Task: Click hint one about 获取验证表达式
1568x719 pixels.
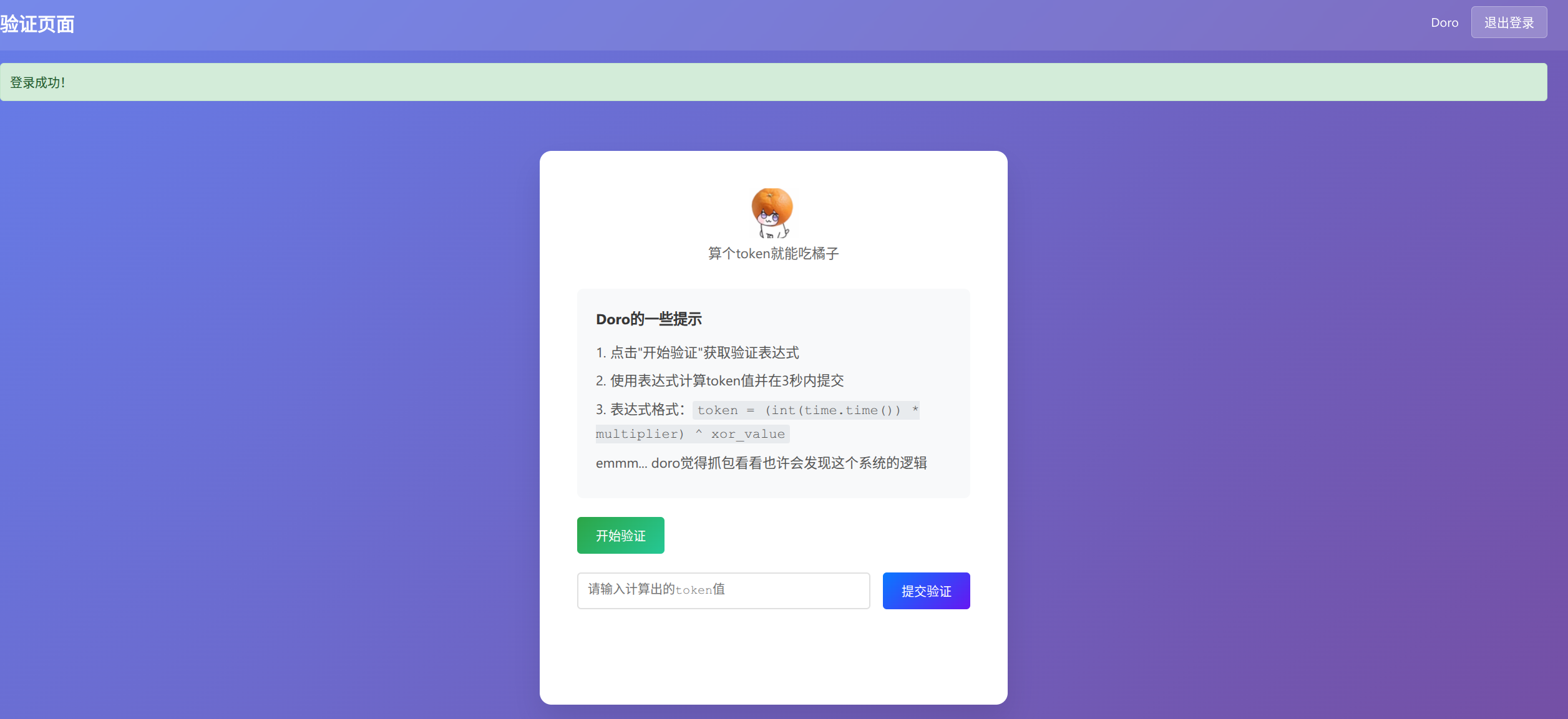Action: coord(697,353)
